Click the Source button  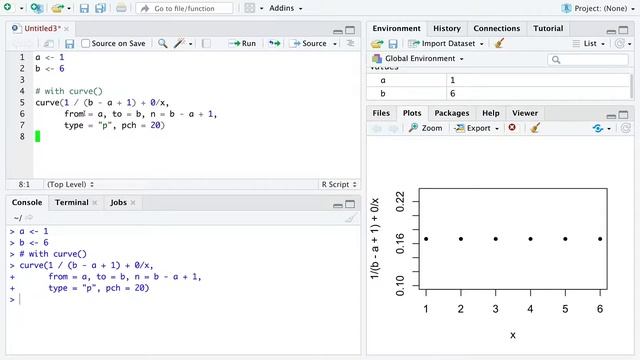click(x=309, y=43)
